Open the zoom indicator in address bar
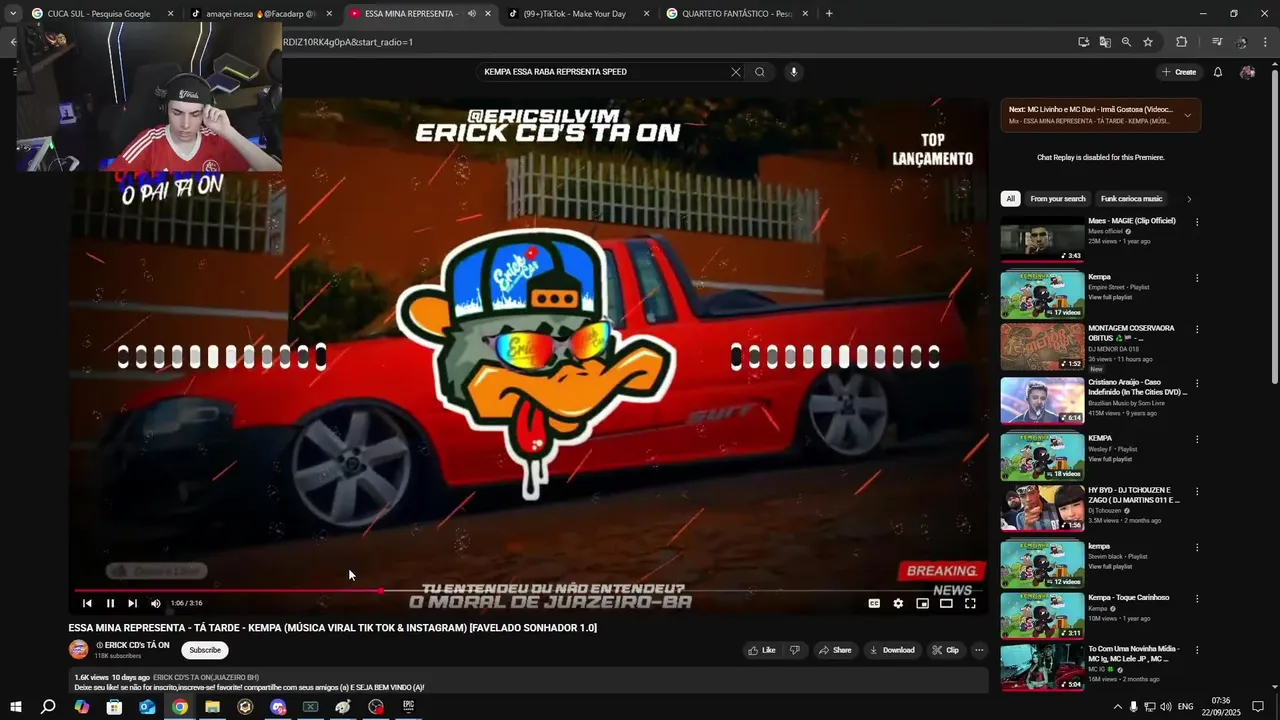The width and height of the screenshot is (1280, 720). [1126, 42]
